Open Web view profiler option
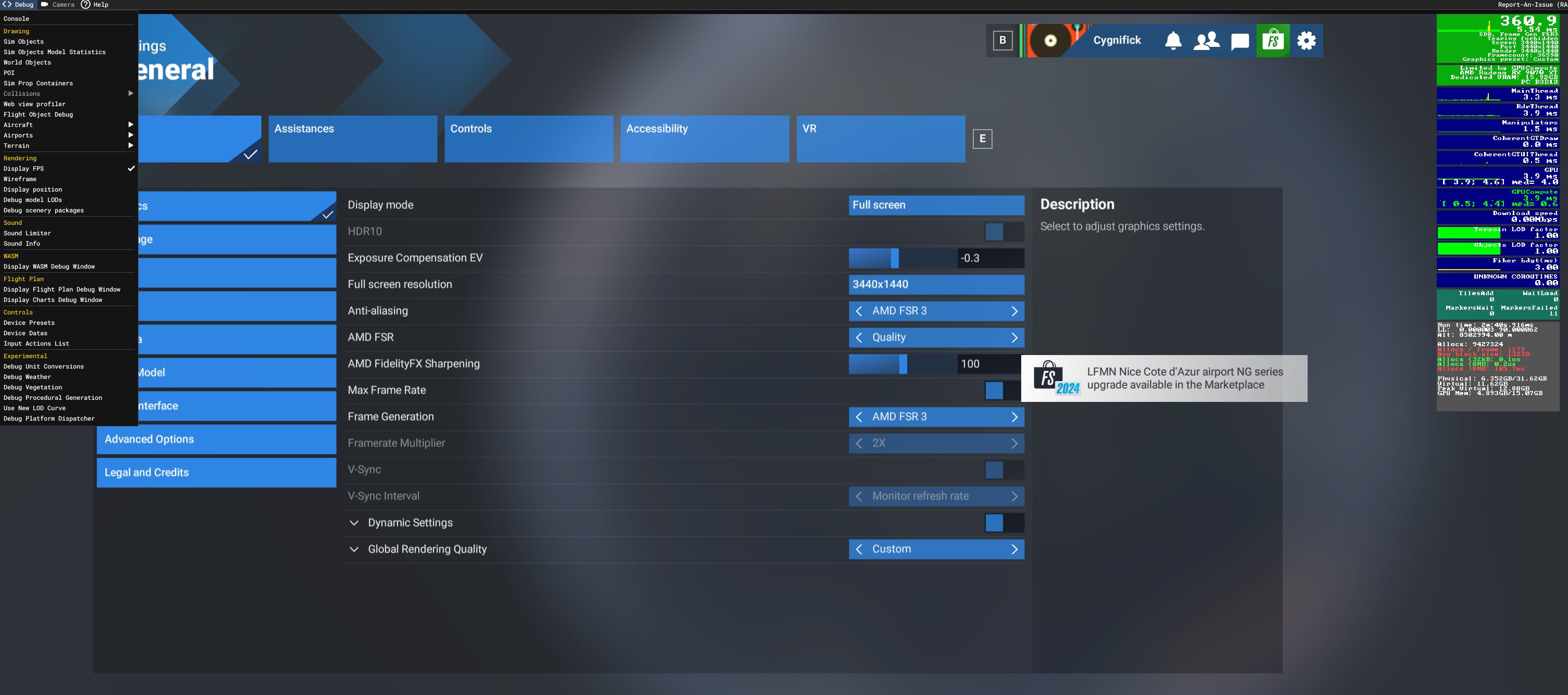Viewport: 1568px width, 695px height. coord(69,104)
